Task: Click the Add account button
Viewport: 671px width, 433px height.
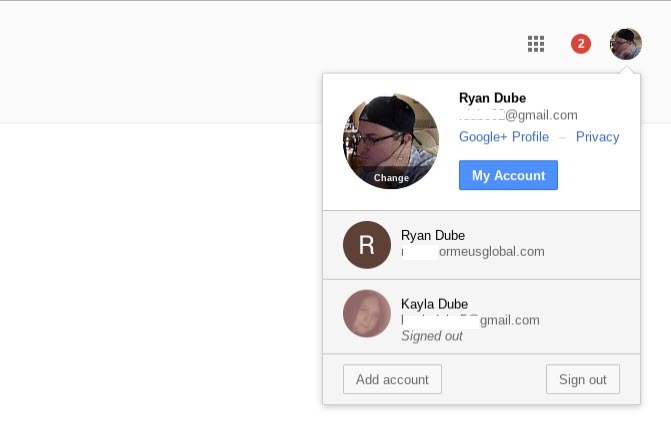Action: (392, 379)
